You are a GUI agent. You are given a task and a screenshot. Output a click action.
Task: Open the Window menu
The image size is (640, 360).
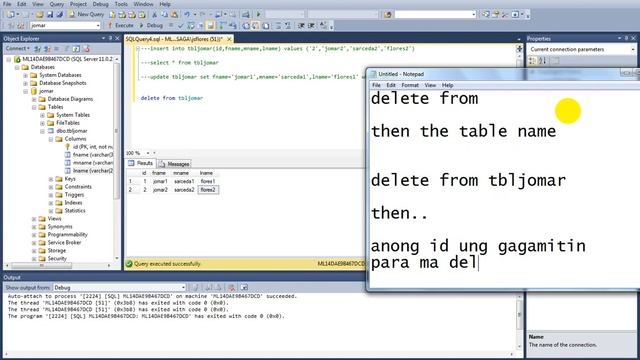(143, 4)
